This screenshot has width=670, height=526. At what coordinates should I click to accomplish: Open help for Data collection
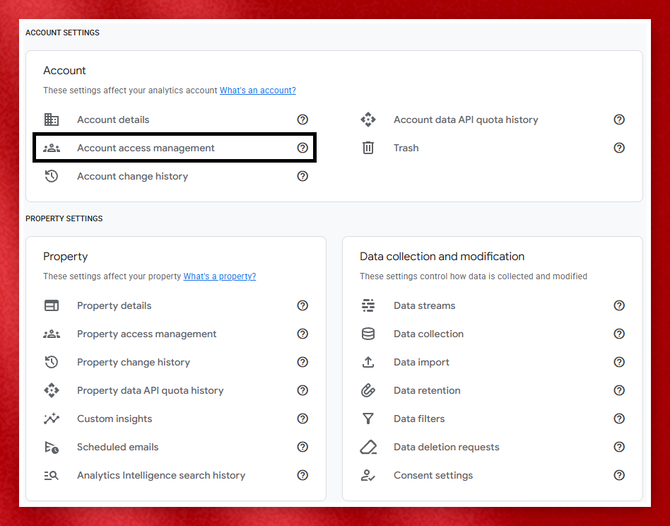click(x=619, y=334)
